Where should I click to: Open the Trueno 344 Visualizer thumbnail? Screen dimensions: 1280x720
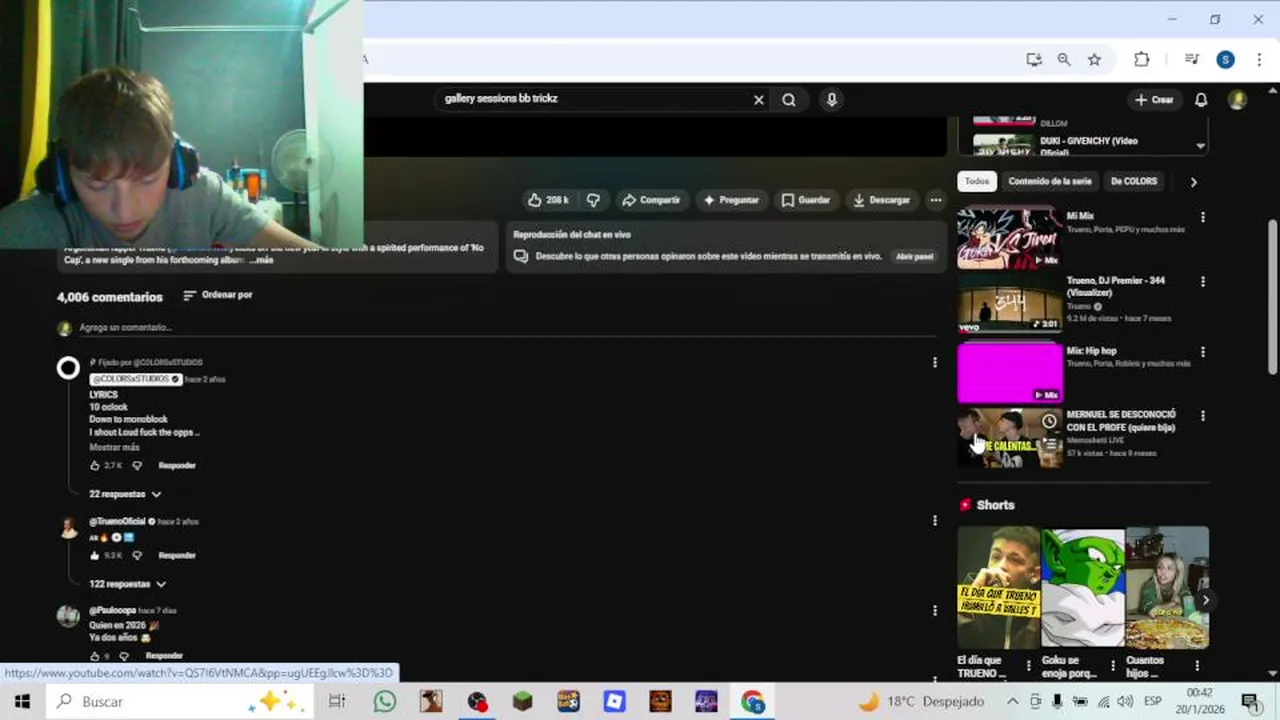pos(1009,303)
